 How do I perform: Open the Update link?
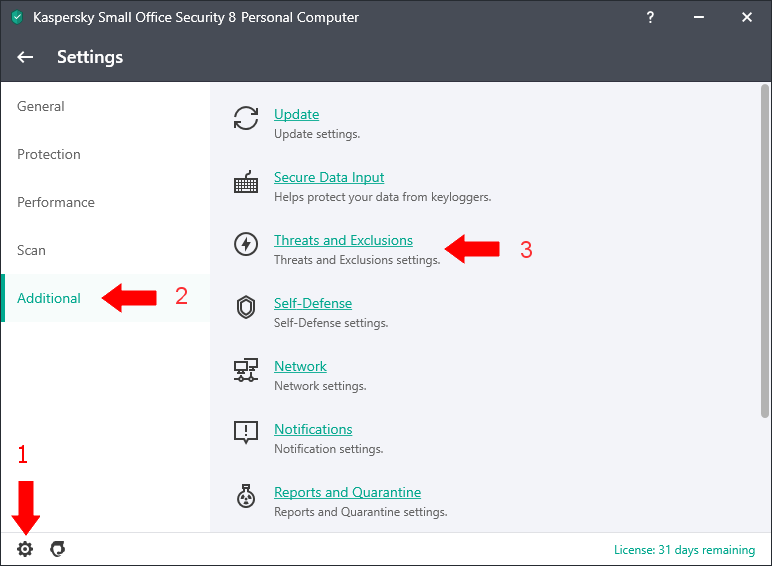pyautogui.click(x=296, y=114)
